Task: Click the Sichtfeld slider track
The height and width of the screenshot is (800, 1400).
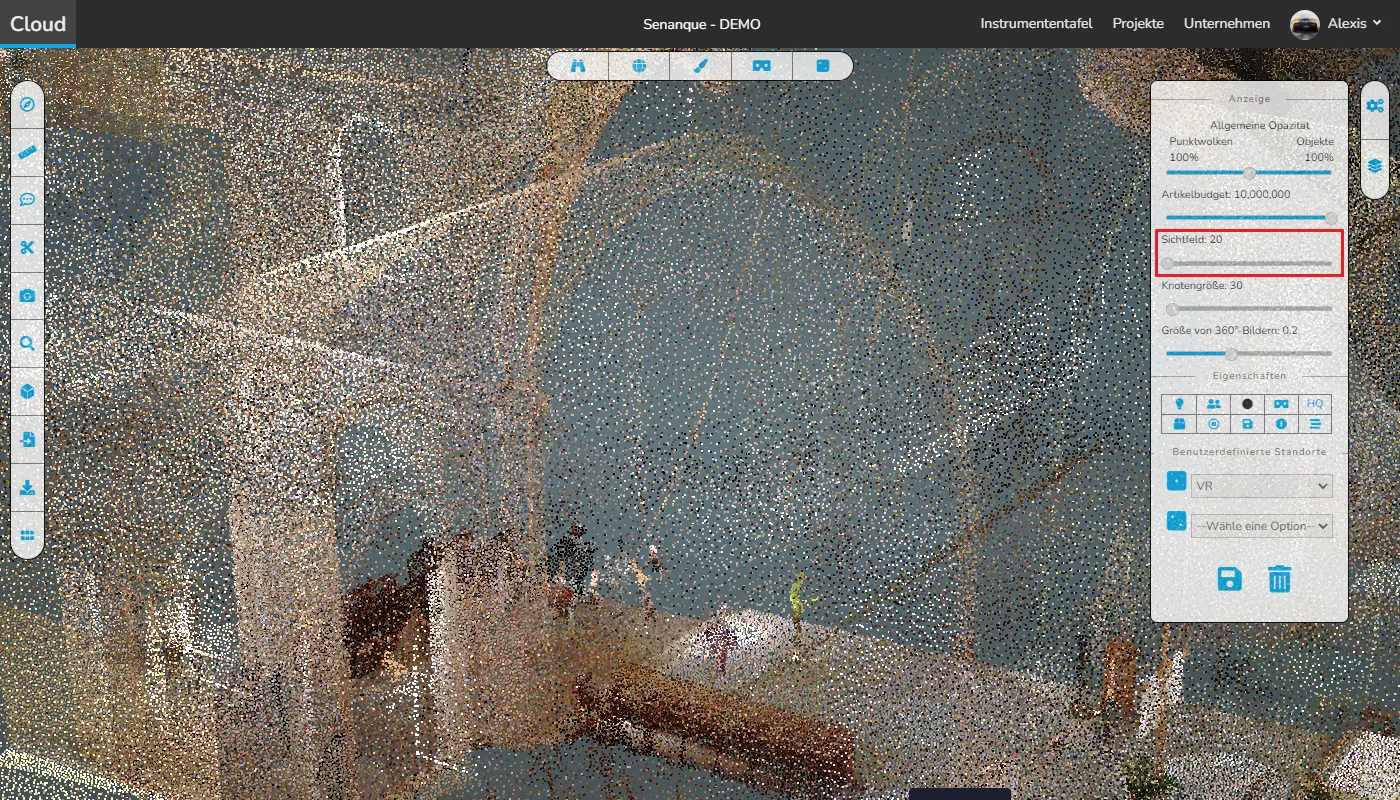Action: click(x=1249, y=263)
